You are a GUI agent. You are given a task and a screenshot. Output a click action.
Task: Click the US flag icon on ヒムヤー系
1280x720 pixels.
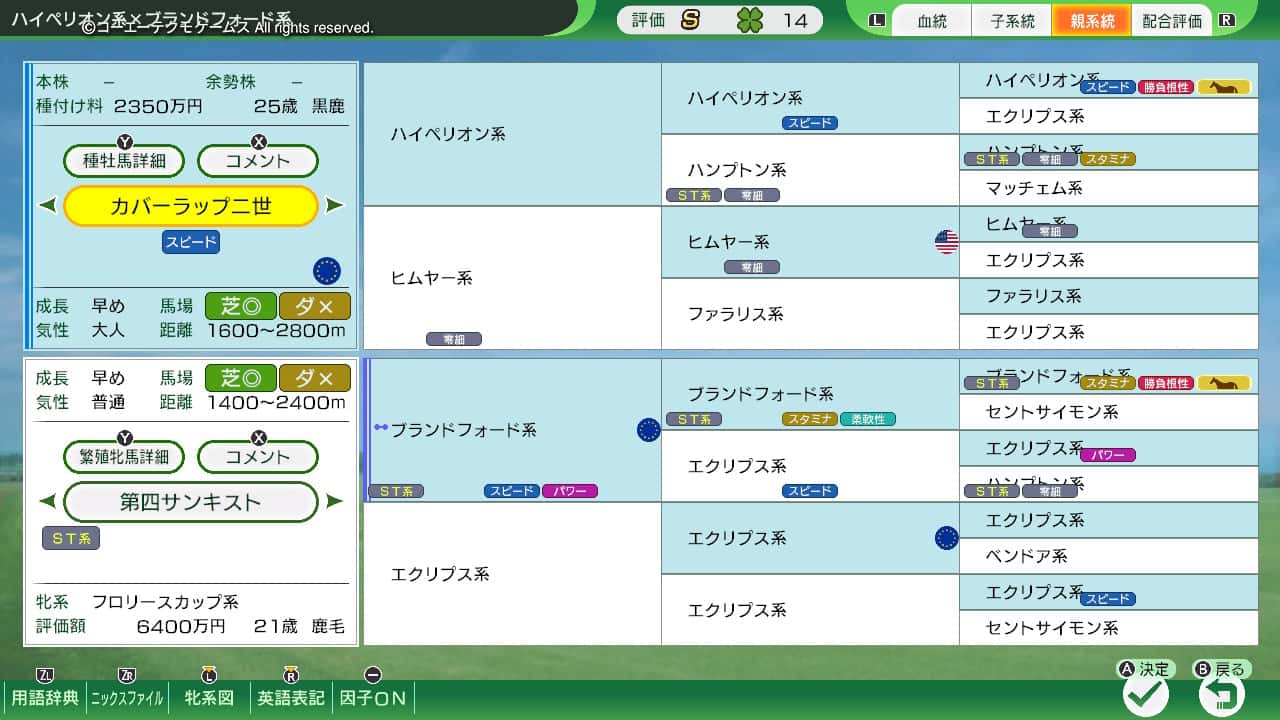click(x=946, y=241)
